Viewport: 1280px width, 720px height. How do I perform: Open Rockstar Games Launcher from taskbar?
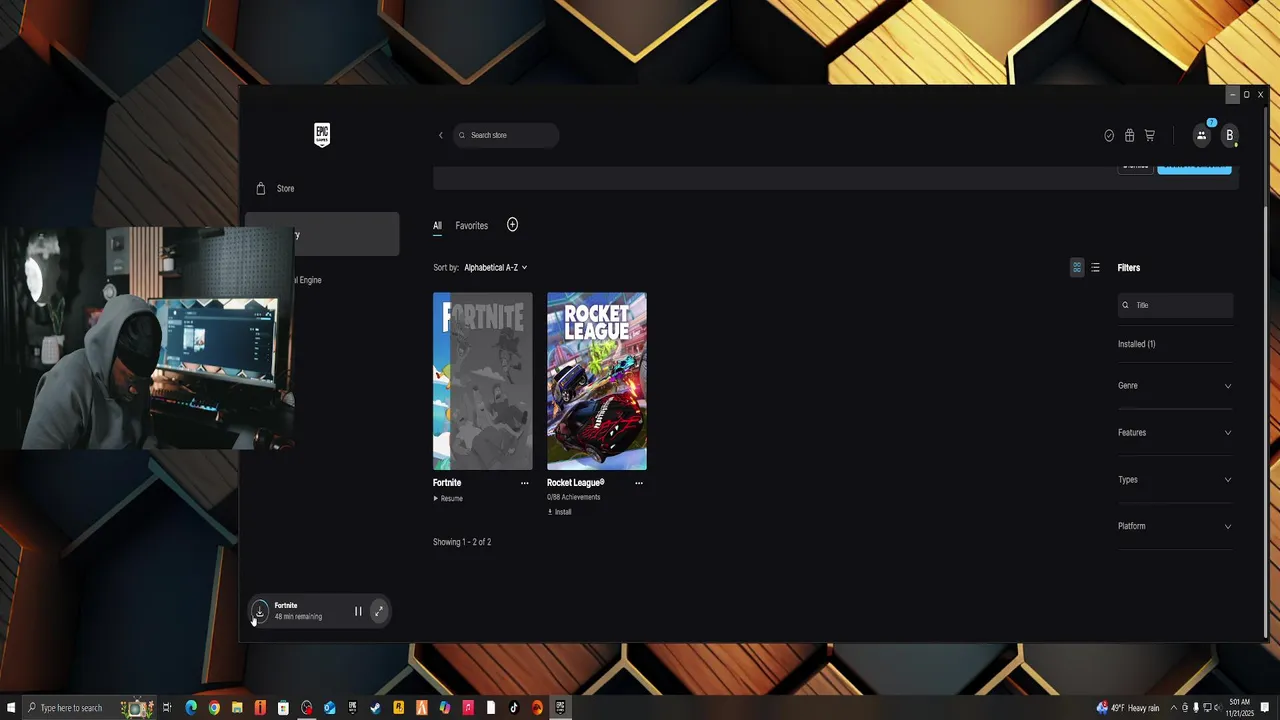click(398, 708)
